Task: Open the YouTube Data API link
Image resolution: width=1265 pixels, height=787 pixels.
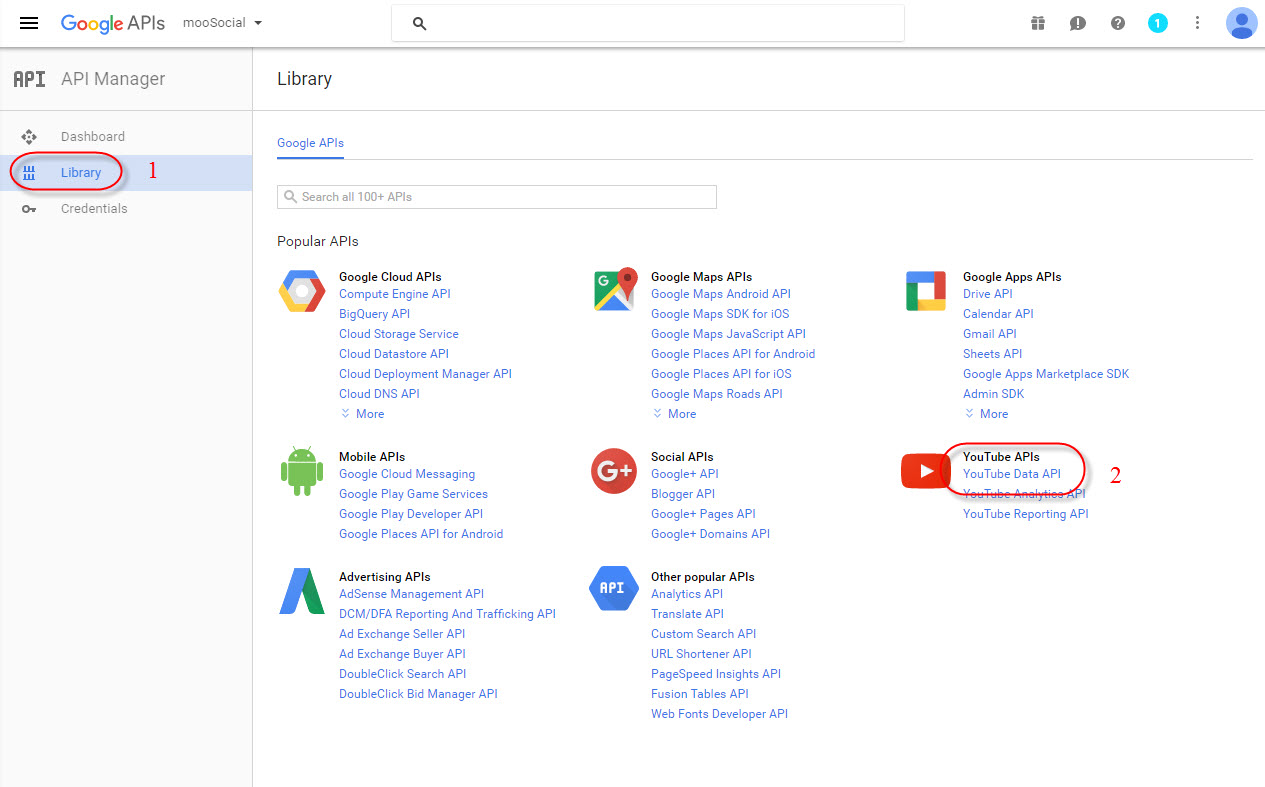Action: pyautogui.click(x=1011, y=474)
